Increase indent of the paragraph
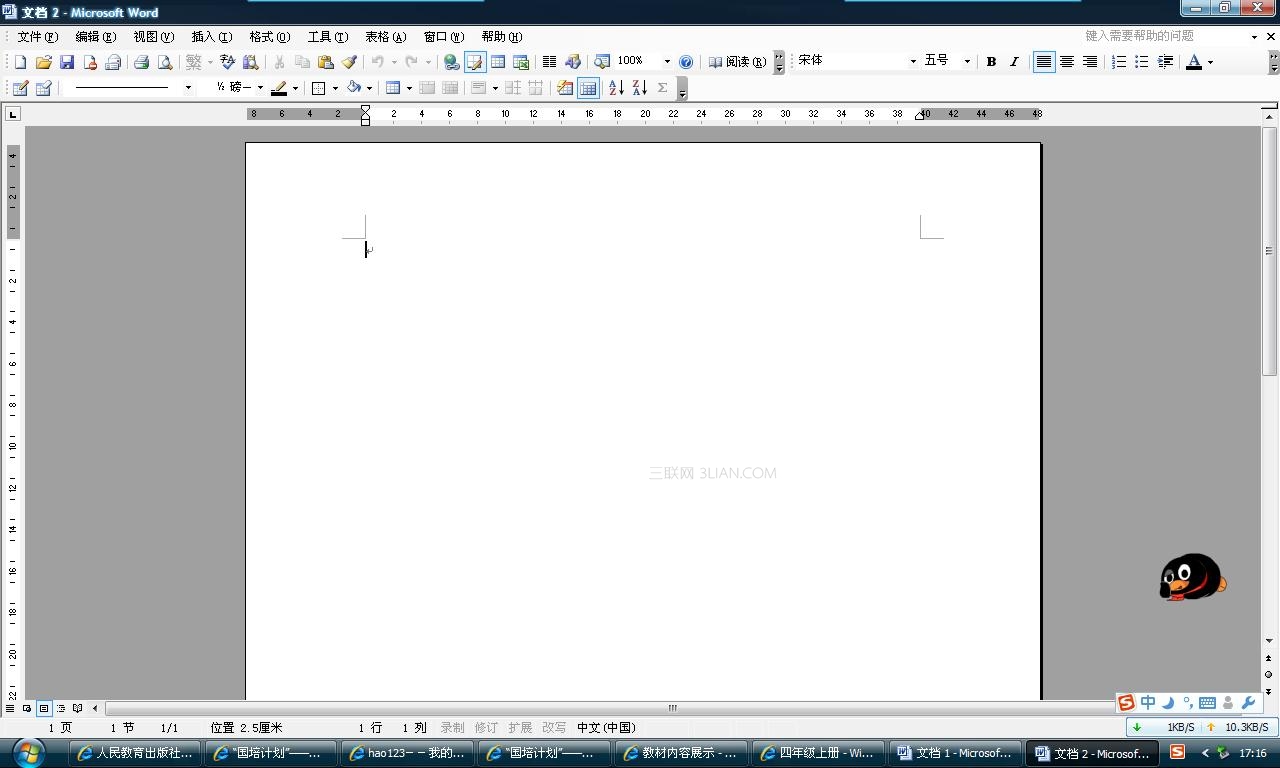Viewport: 1280px width, 768px height. pos(1165,62)
